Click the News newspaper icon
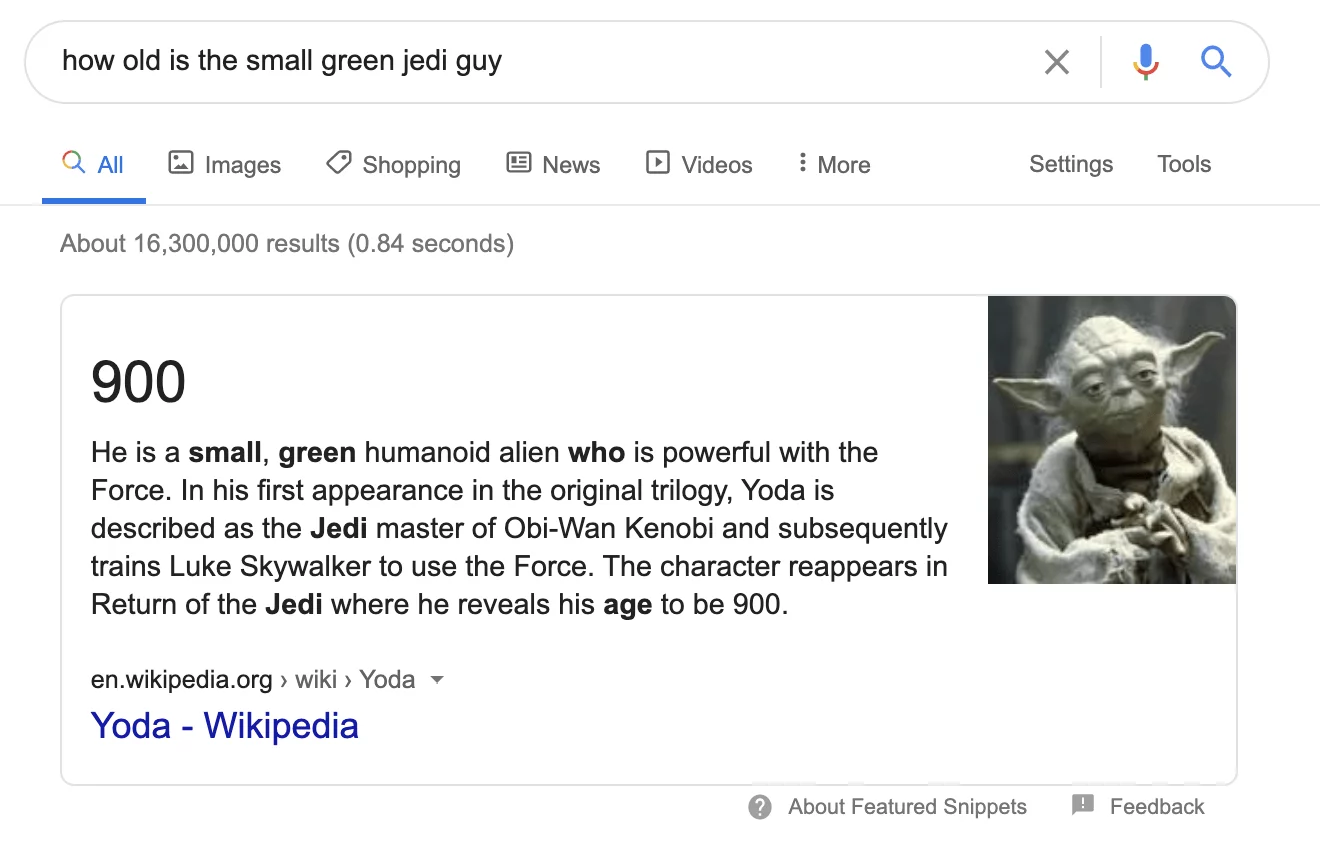1320x860 pixels. coord(517,163)
